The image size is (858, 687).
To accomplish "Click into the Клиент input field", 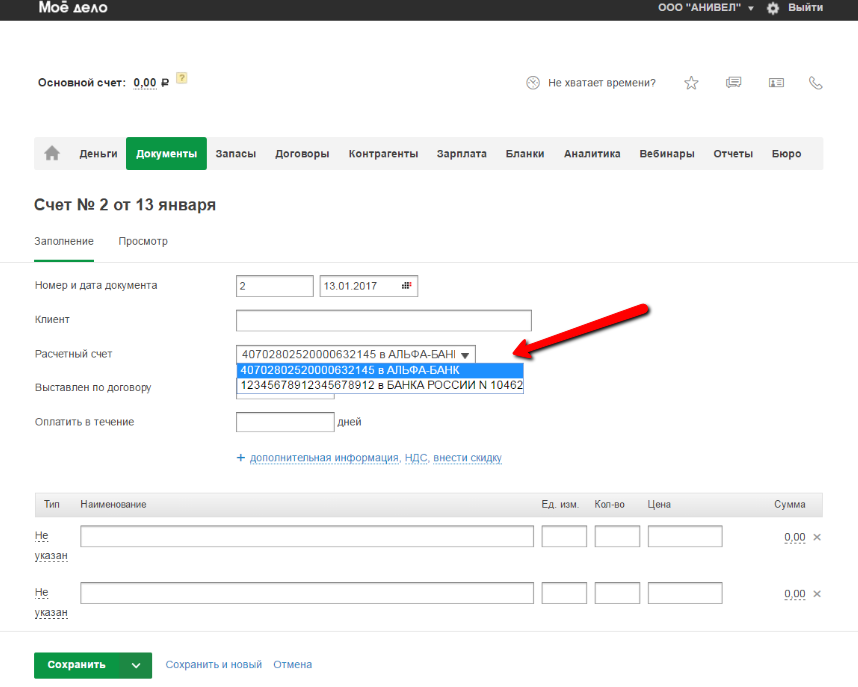I will (383, 320).
